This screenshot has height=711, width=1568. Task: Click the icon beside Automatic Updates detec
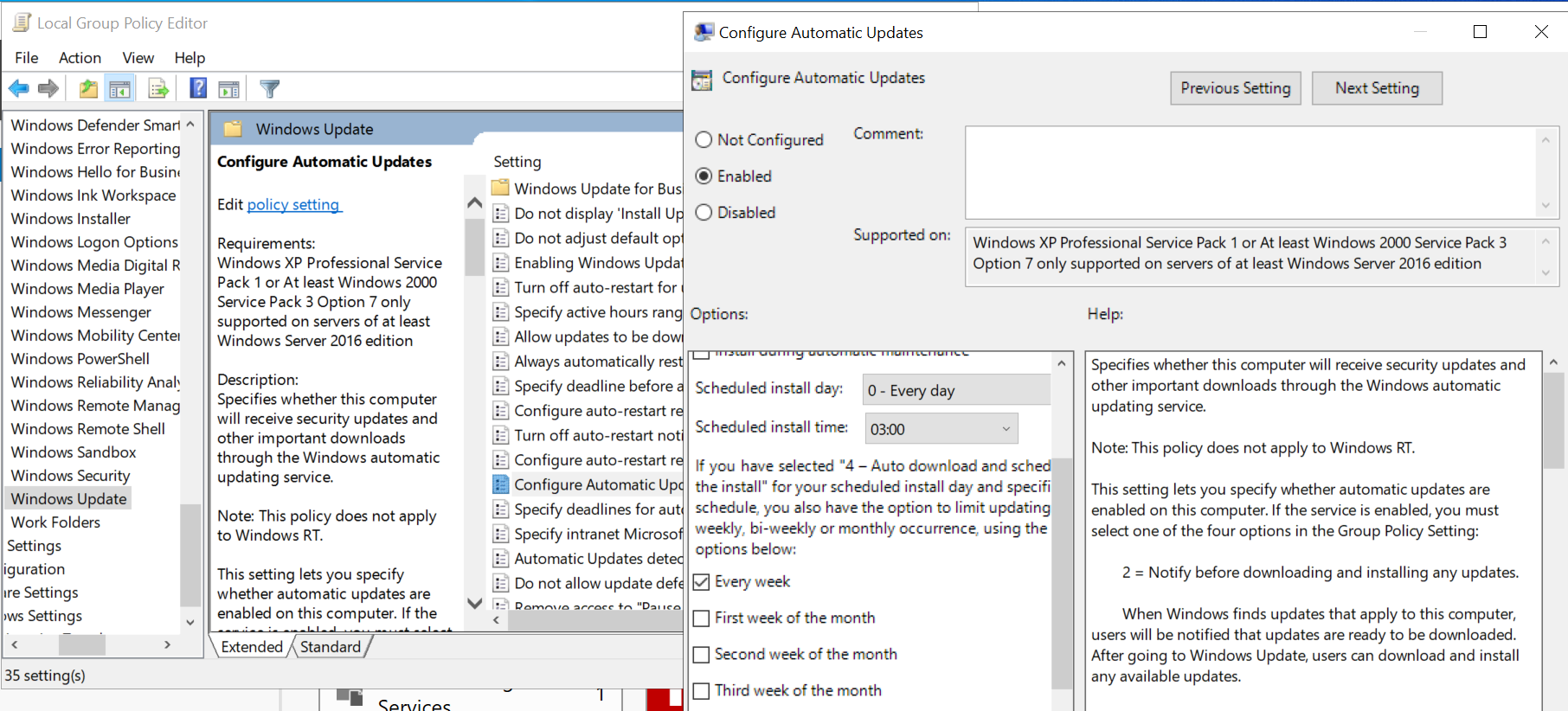click(500, 558)
